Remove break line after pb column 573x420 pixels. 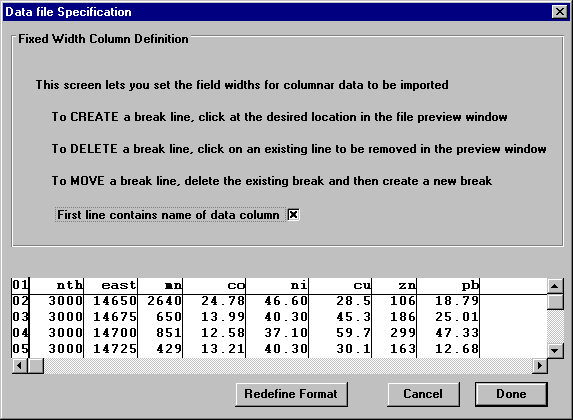pos(479,318)
